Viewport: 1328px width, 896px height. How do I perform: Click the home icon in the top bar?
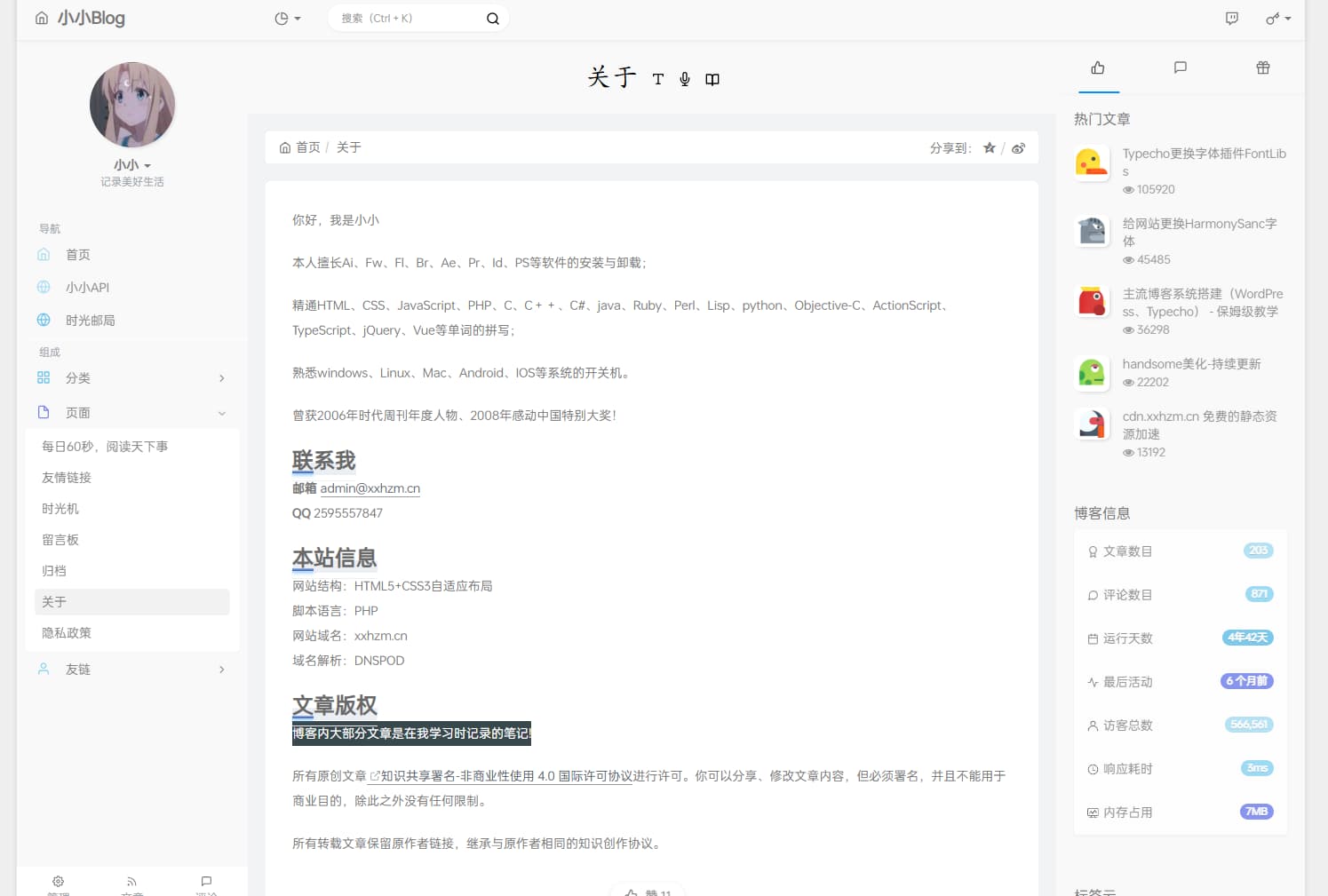pyautogui.click(x=41, y=17)
